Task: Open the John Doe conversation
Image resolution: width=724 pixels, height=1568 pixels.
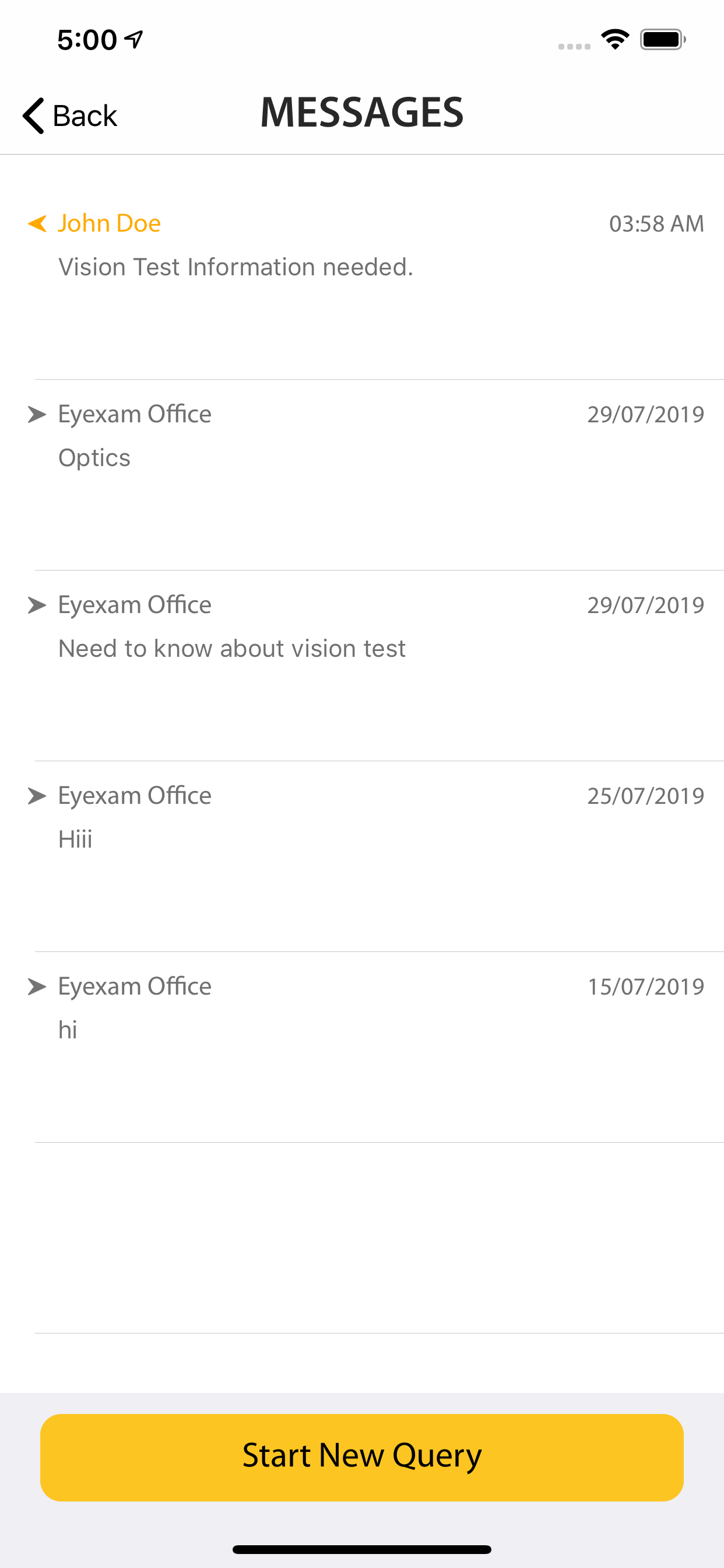Action: (x=110, y=223)
